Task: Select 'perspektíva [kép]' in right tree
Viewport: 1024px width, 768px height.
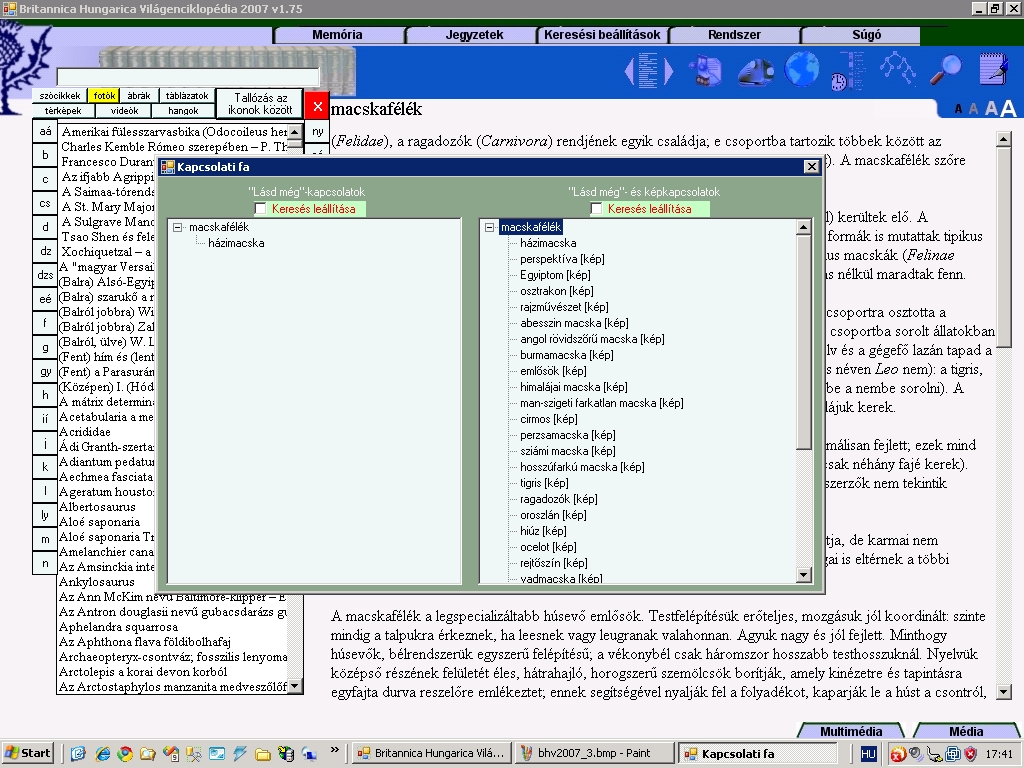Action: point(562,259)
